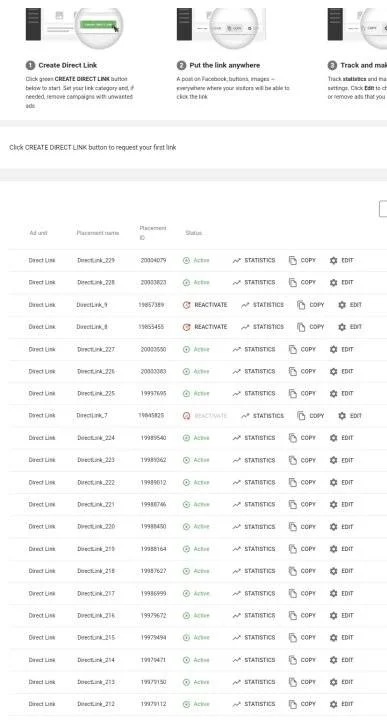Click the gear icon for DirectLink_229

pos(333,260)
